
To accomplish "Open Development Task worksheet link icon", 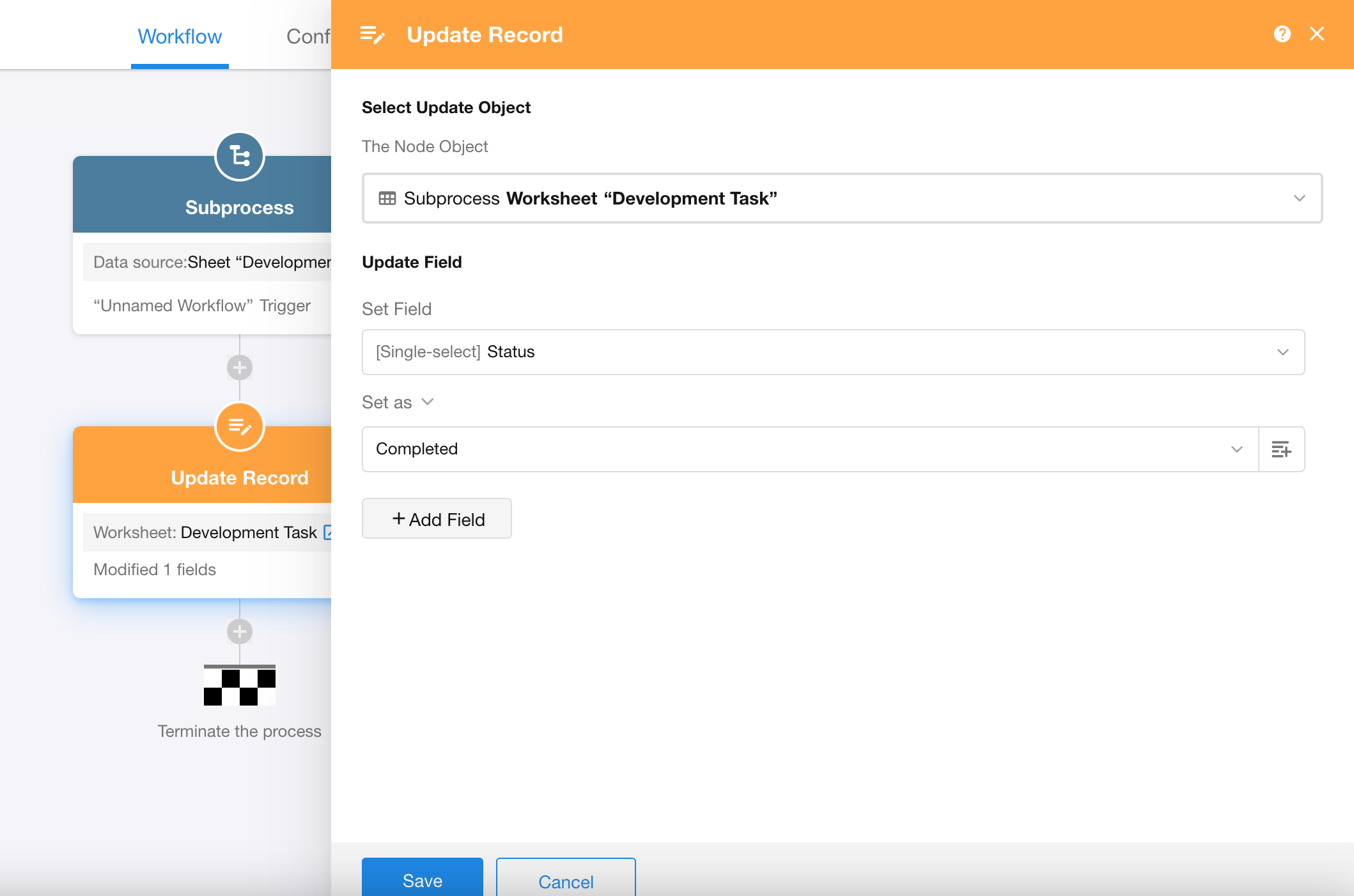I will [x=327, y=532].
